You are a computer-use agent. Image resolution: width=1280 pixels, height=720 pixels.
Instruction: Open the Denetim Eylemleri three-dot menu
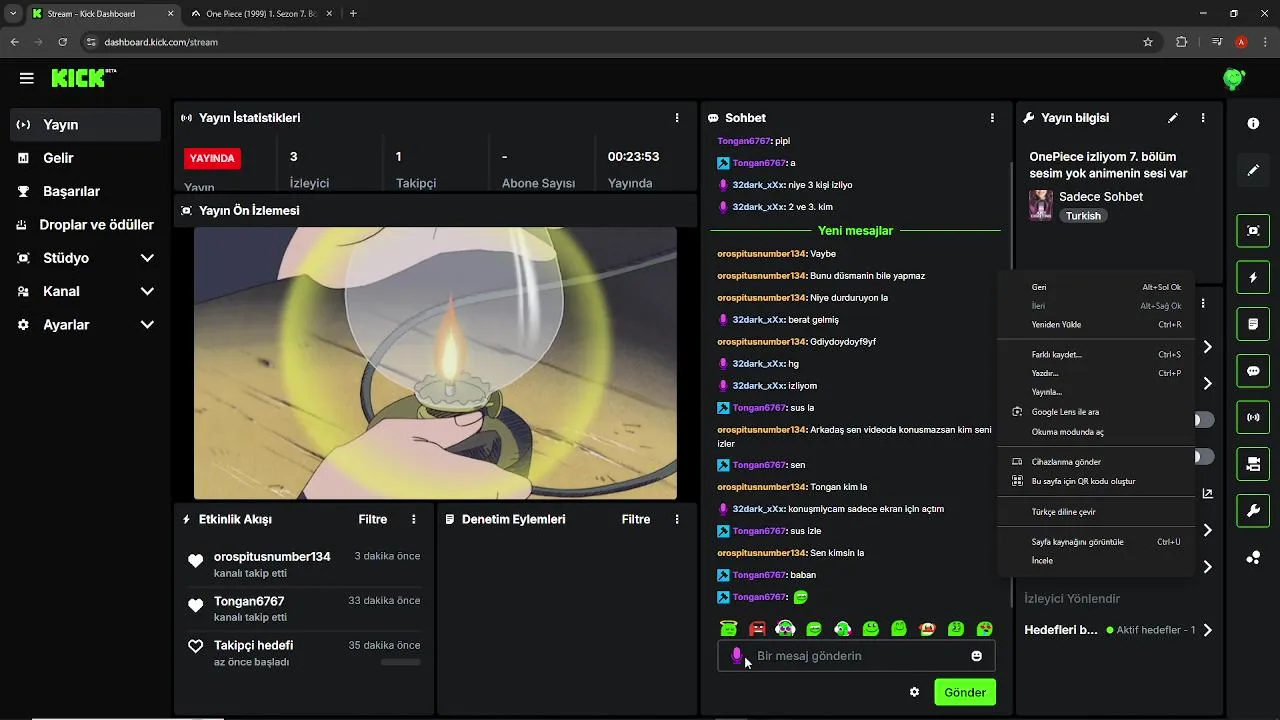point(677,520)
